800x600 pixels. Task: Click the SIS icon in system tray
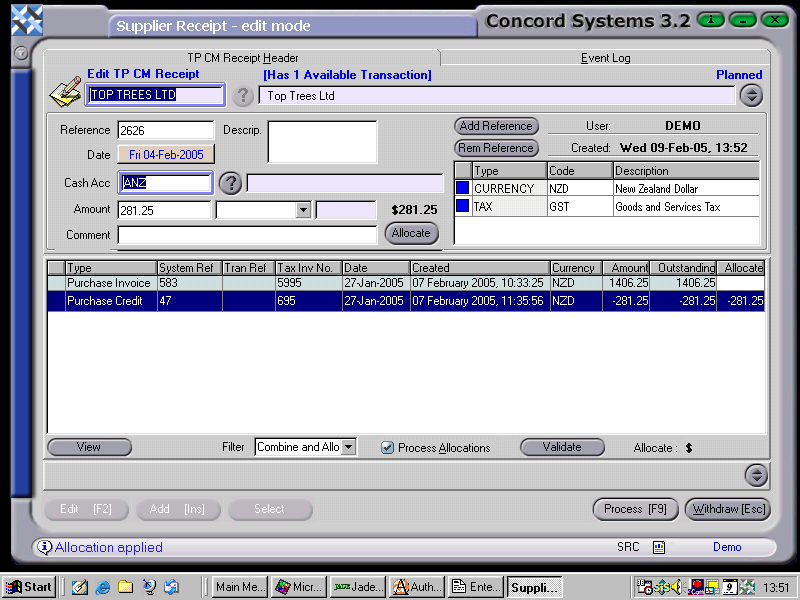662,587
